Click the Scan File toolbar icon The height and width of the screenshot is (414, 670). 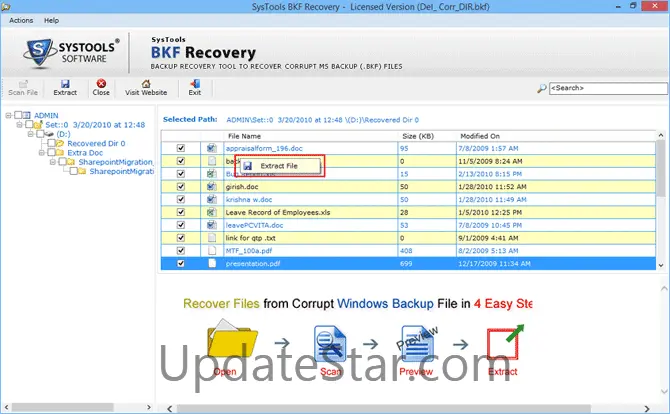click(23, 83)
